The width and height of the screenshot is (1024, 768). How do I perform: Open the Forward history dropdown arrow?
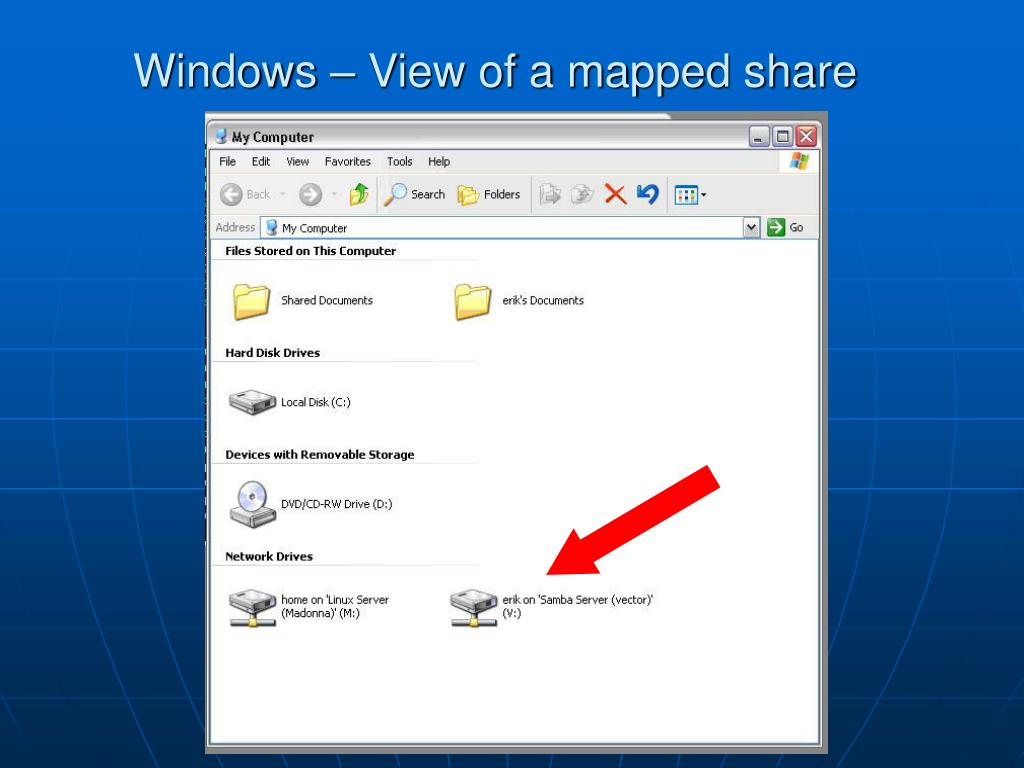pyautogui.click(x=334, y=194)
